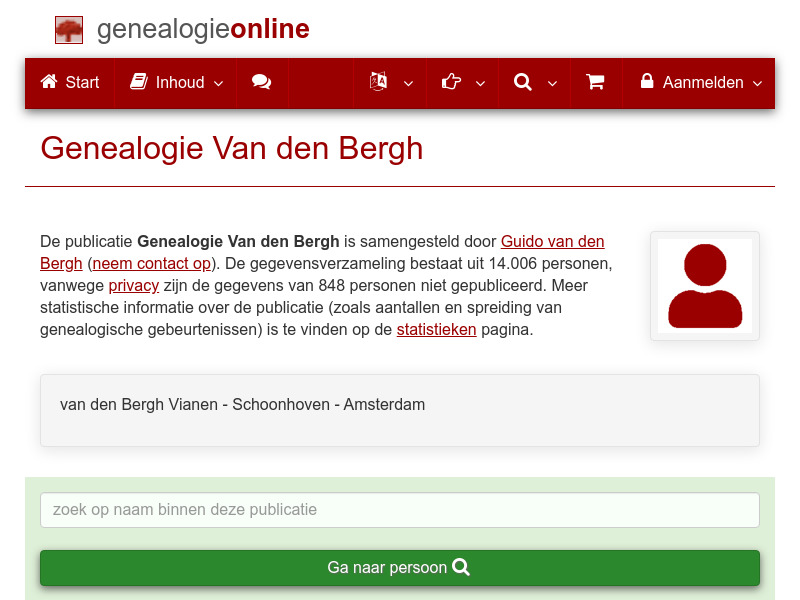
Task: Click the speech bubble forum icon
Action: coord(262,82)
